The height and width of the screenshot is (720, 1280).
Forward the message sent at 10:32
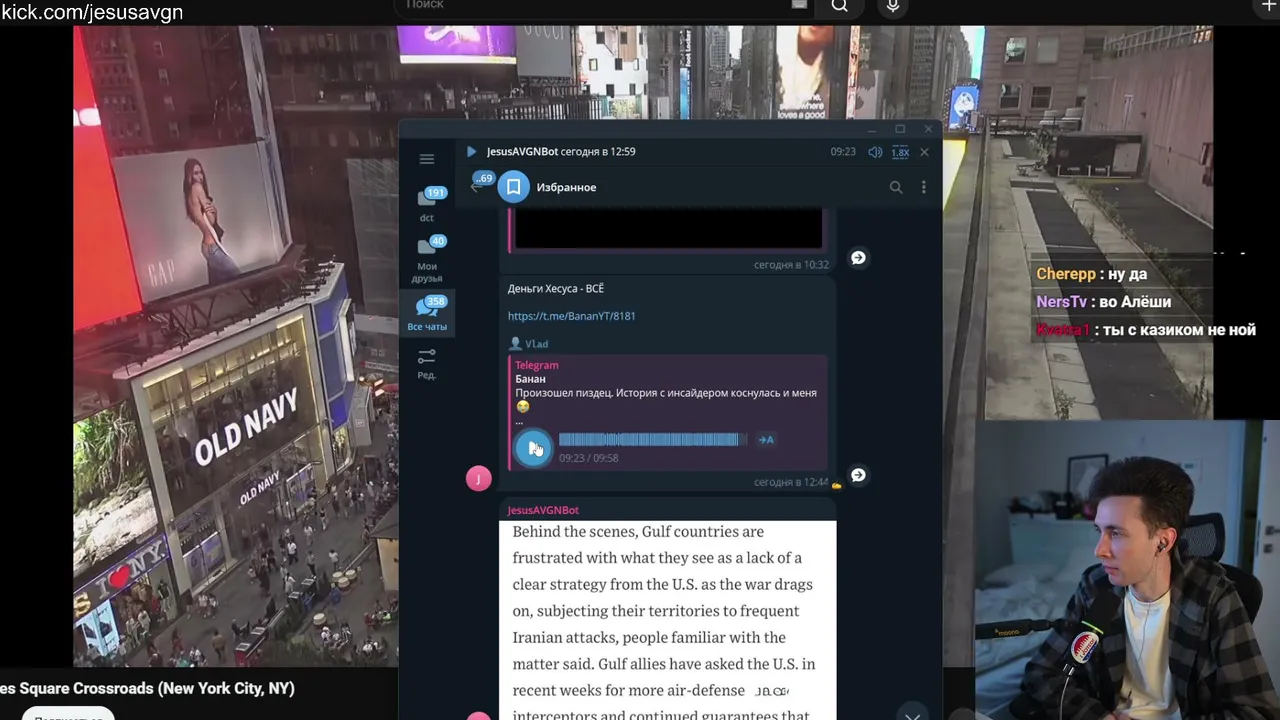coord(858,258)
